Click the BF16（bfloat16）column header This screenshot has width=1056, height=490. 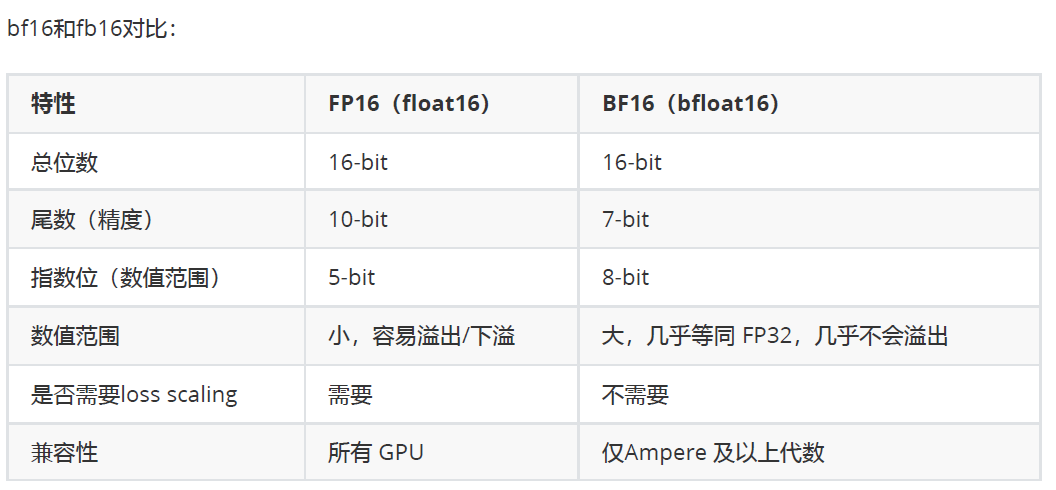[x=810, y=104]
